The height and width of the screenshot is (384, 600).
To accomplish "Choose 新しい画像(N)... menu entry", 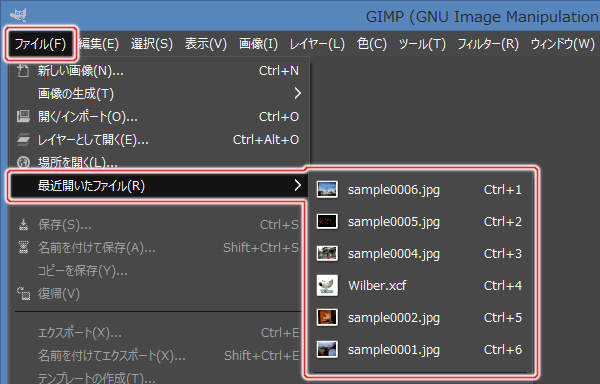I will point(159,71).
